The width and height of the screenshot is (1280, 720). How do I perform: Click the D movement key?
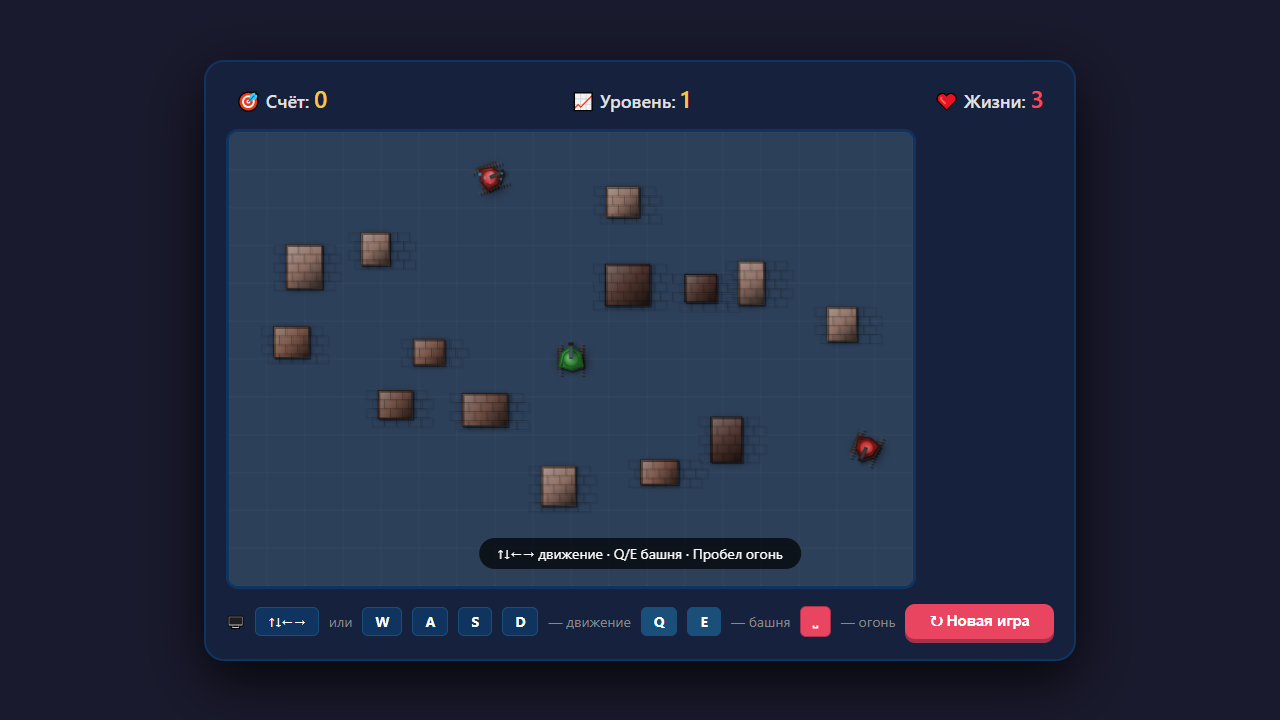(x=520, y=622)
